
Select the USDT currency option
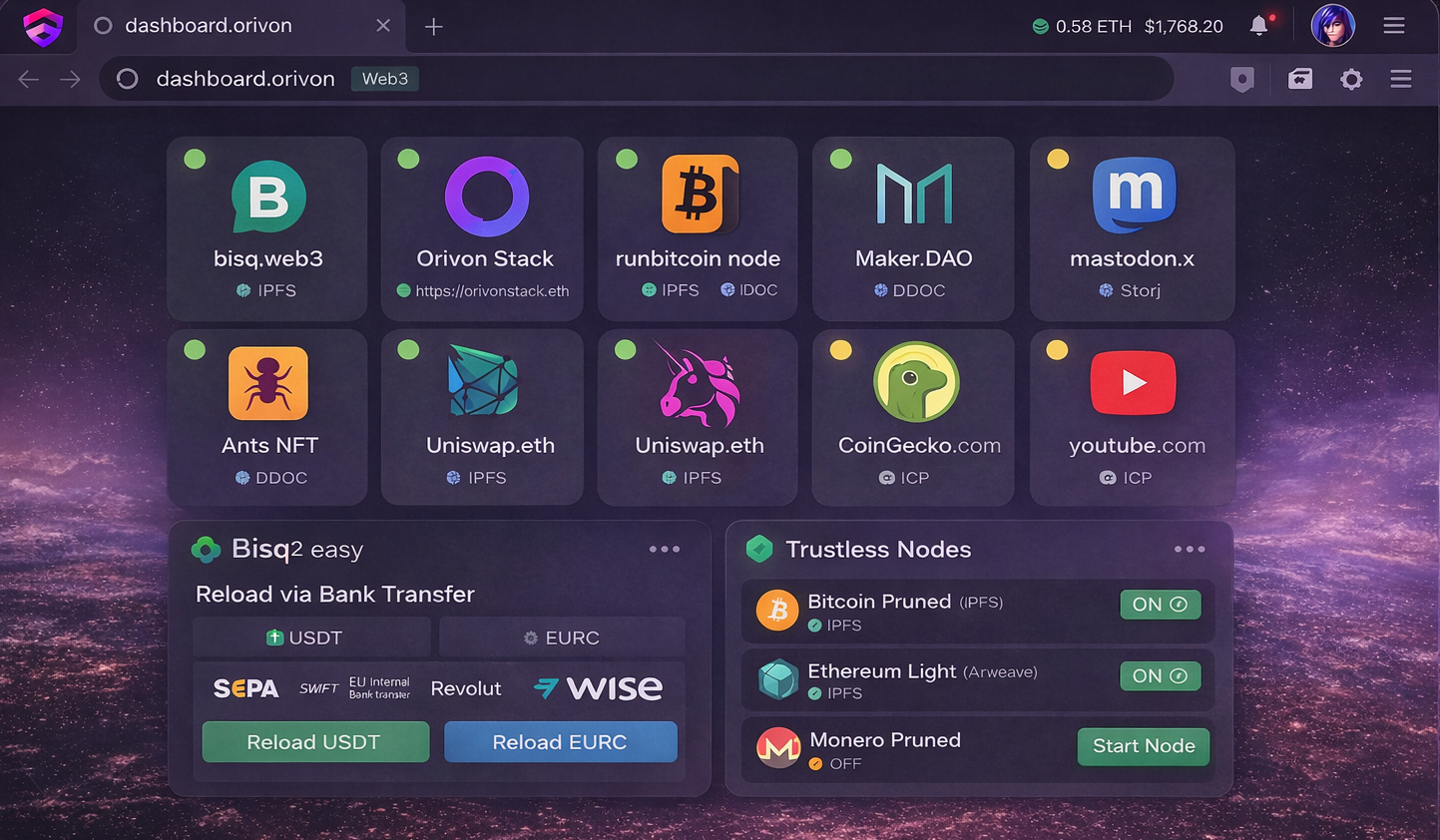pyautogui.click(x=311, y=637)
